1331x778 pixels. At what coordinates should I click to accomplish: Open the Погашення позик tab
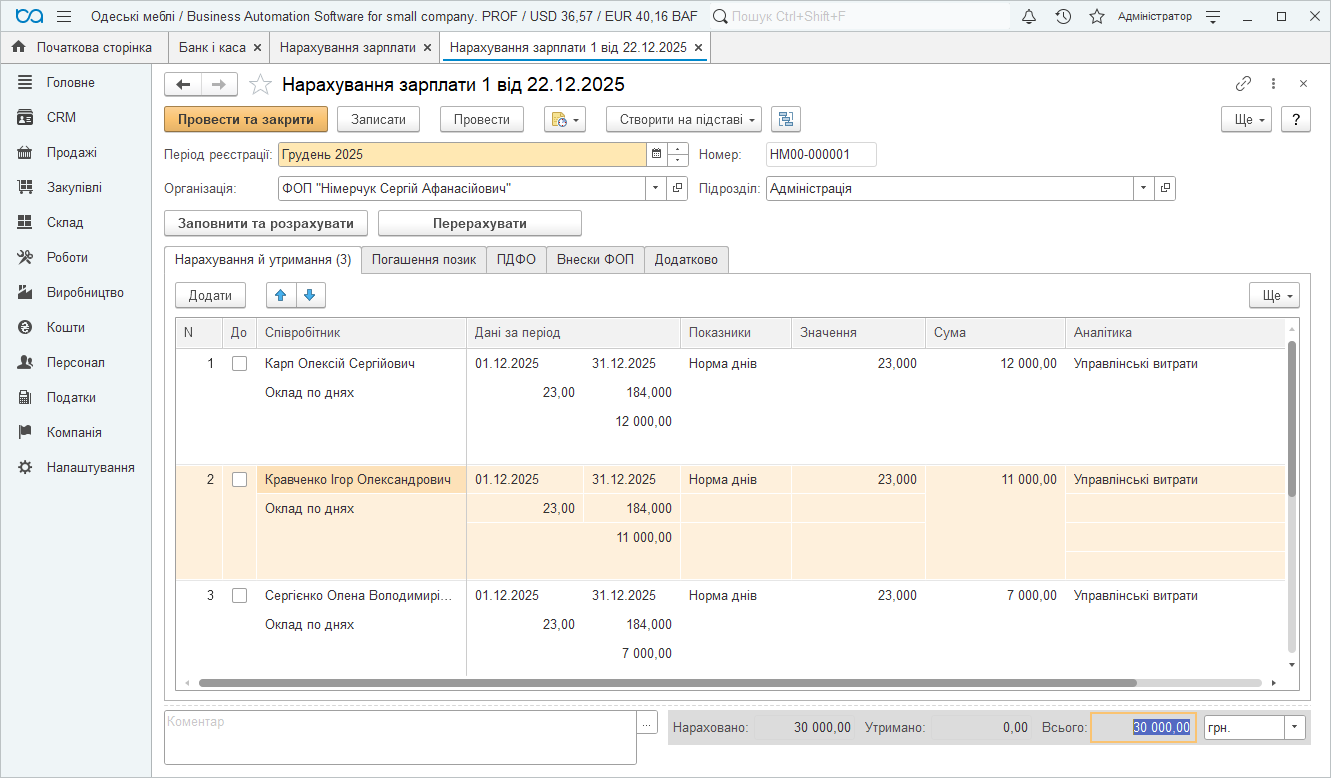pyautogui.click(x=424, y=260)
